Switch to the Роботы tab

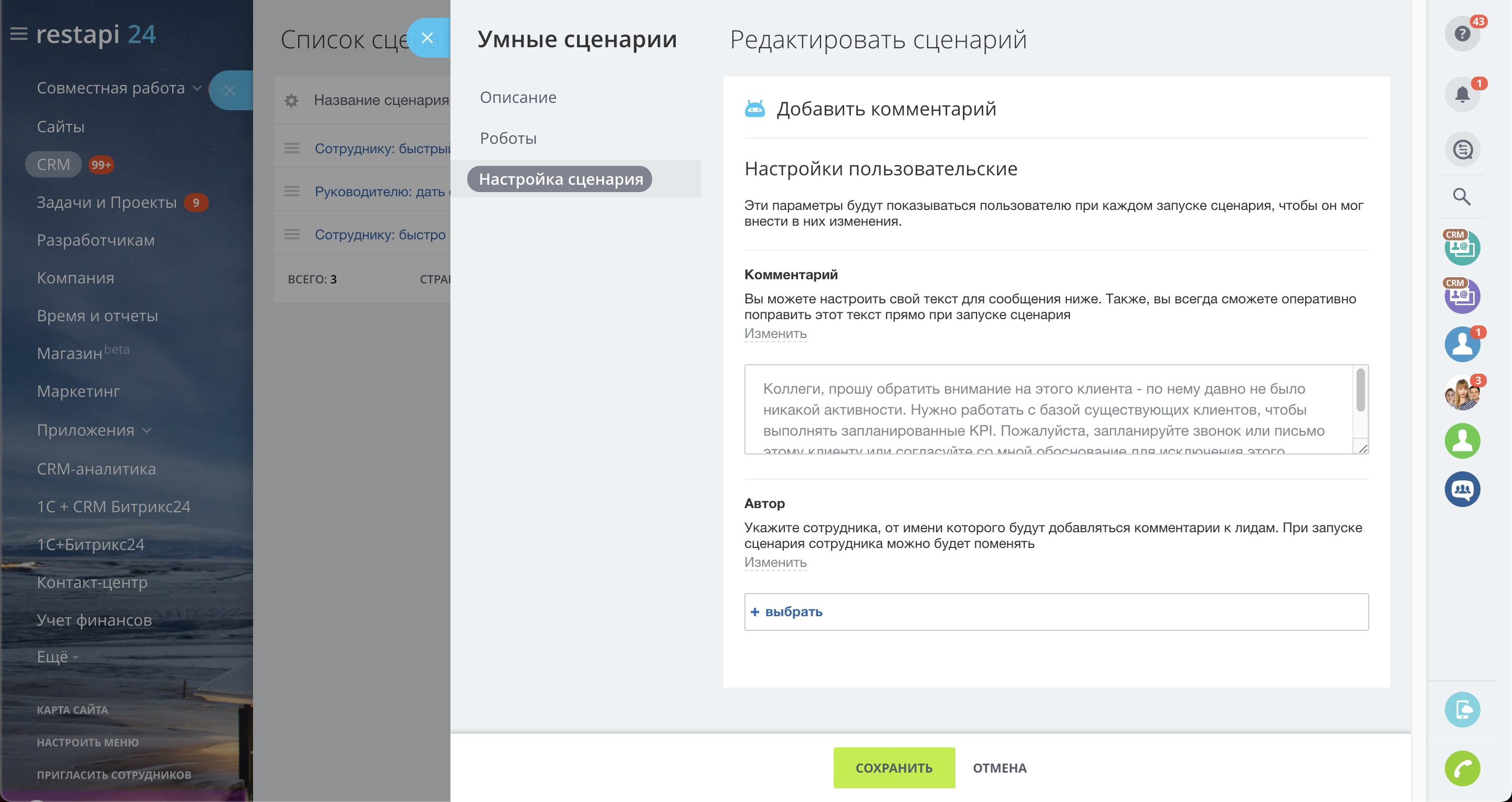508,139
